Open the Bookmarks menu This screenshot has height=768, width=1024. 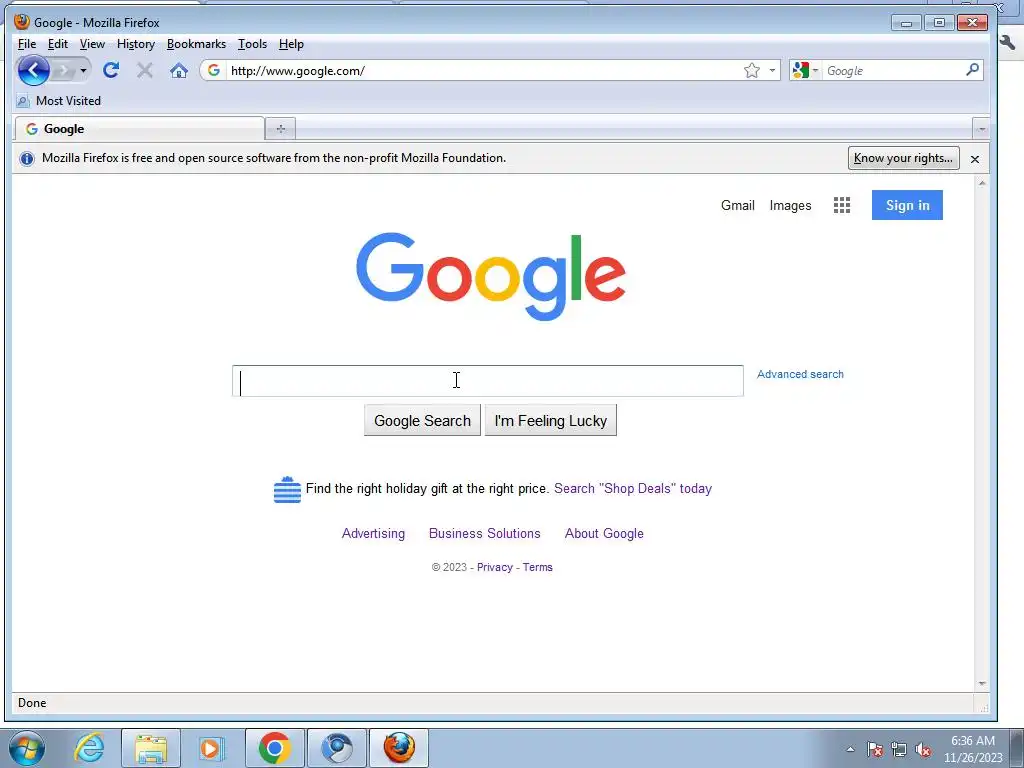(x=196, y=44)
